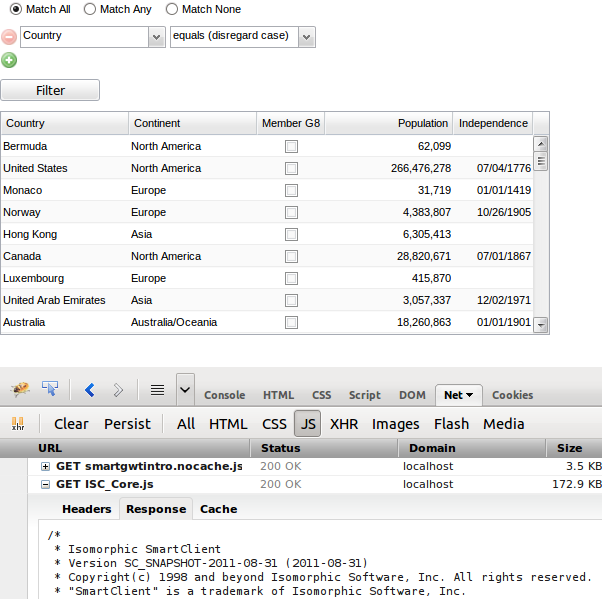Click the green add criterion icon
This screenshot has width=602, height=599.
(9, 61)
